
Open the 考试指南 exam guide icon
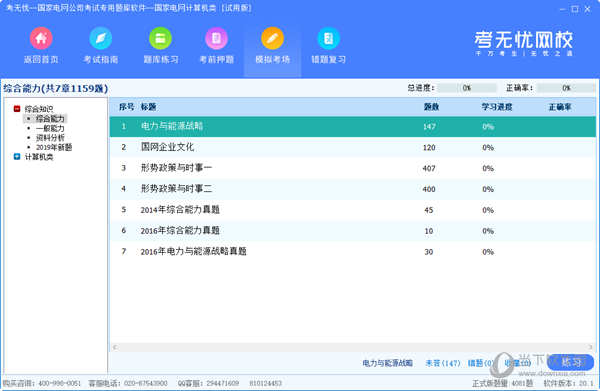(101, 38)
